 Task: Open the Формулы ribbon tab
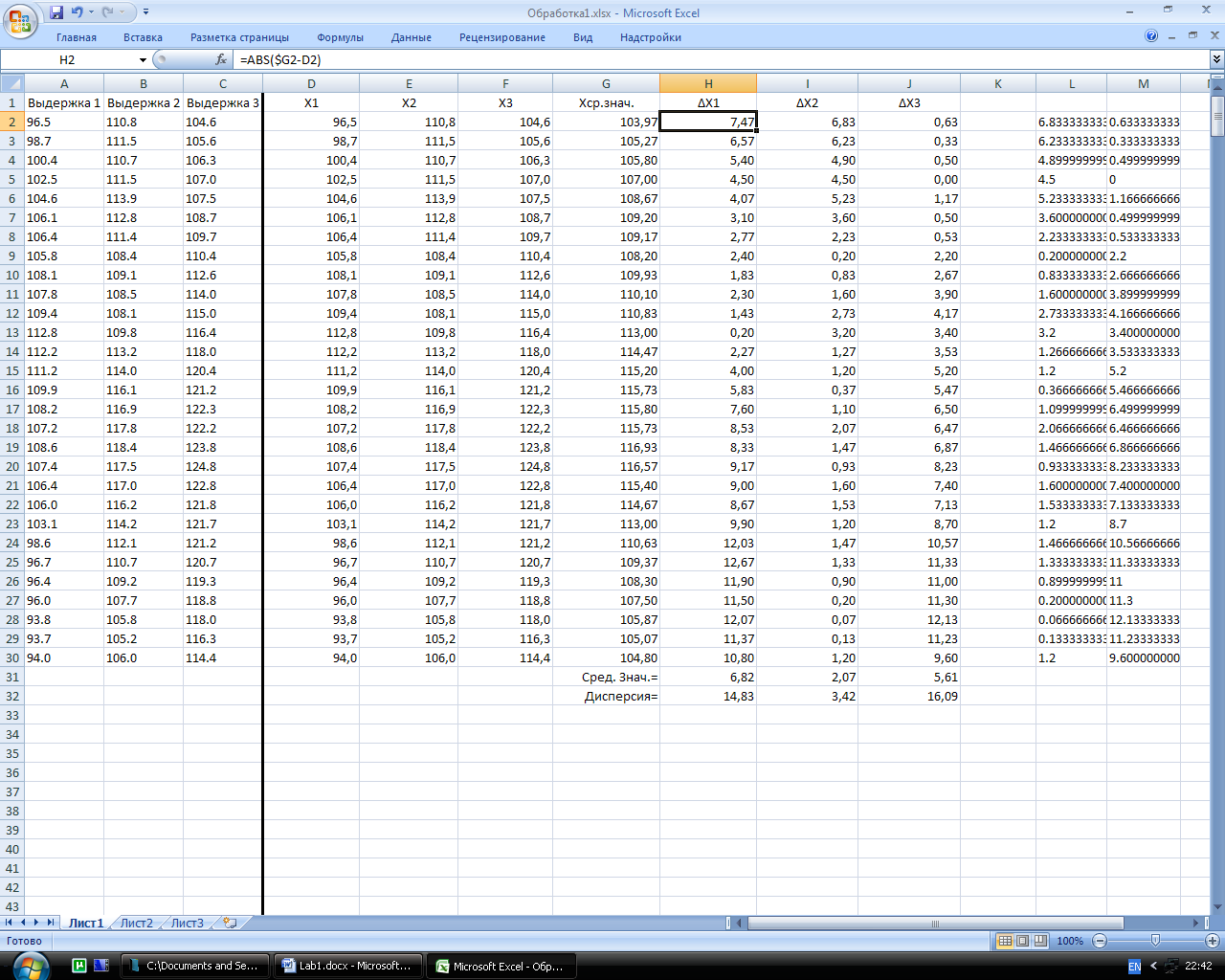[x=340, y=37]
